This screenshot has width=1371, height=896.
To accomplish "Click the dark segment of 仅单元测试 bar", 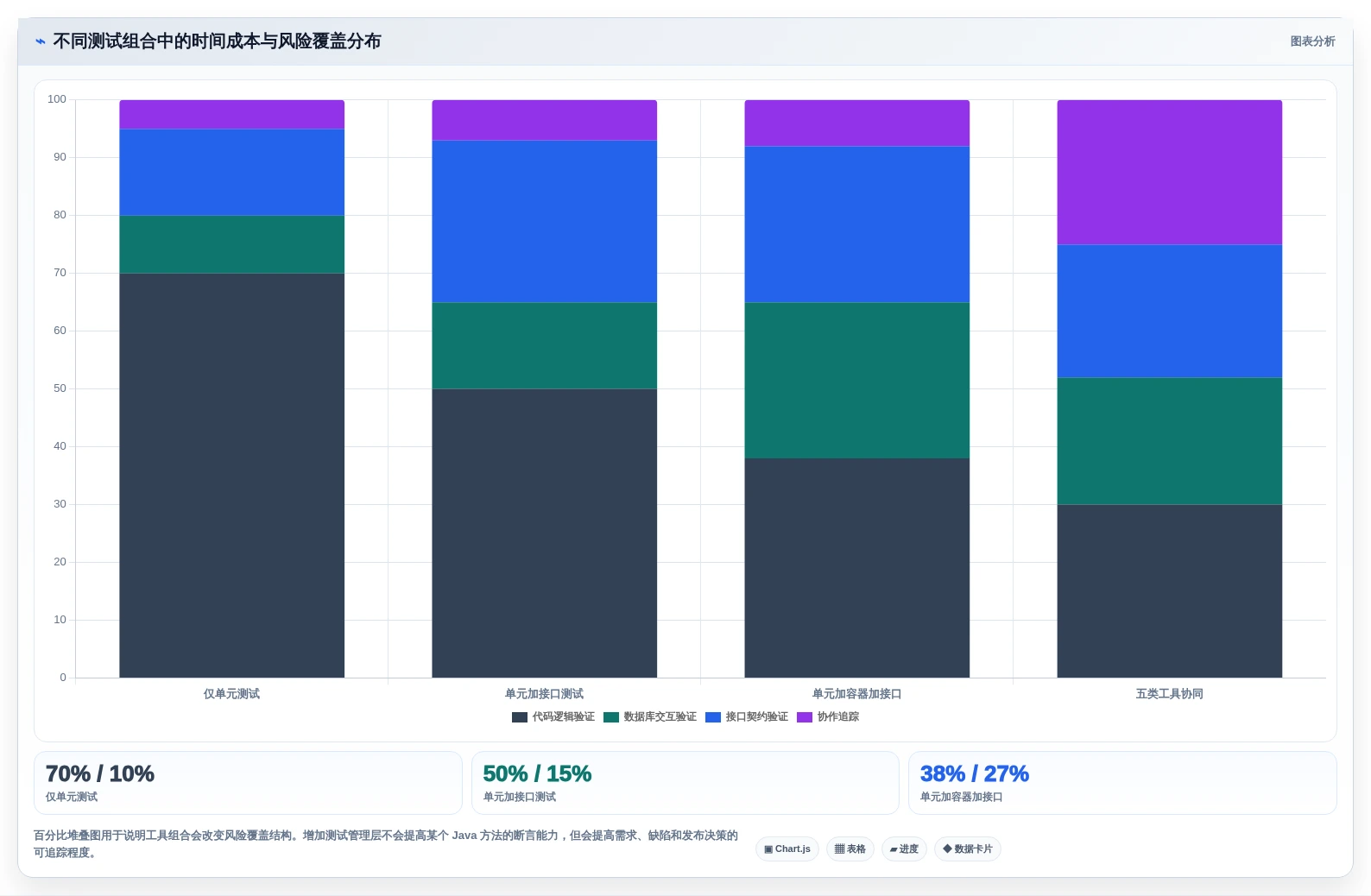I will [232, 476].
